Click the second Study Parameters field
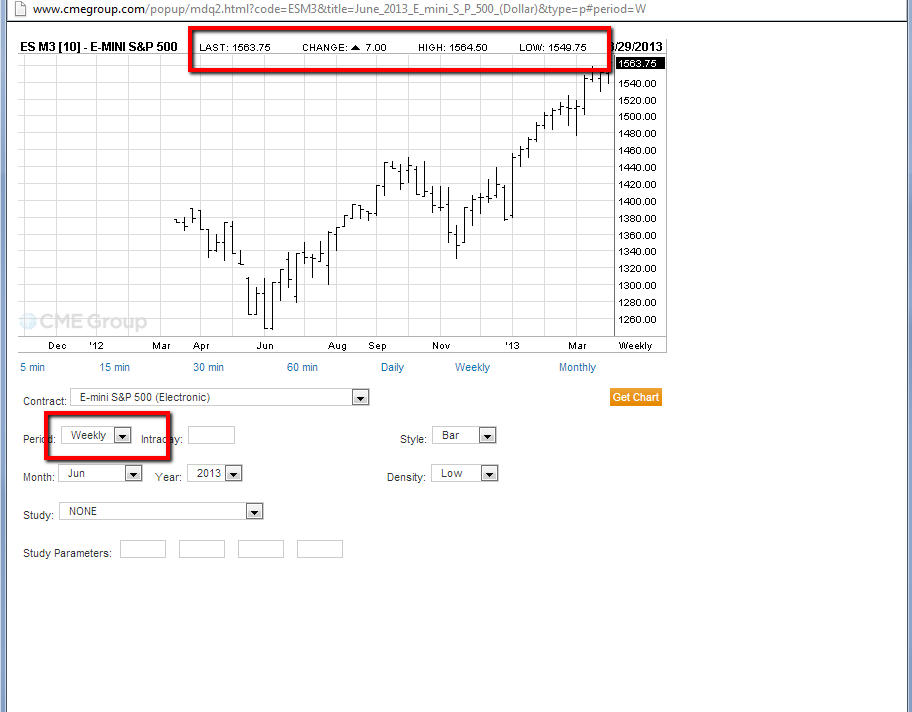The height and width of the screenshot is (712, 912). (x=202, y=549)
